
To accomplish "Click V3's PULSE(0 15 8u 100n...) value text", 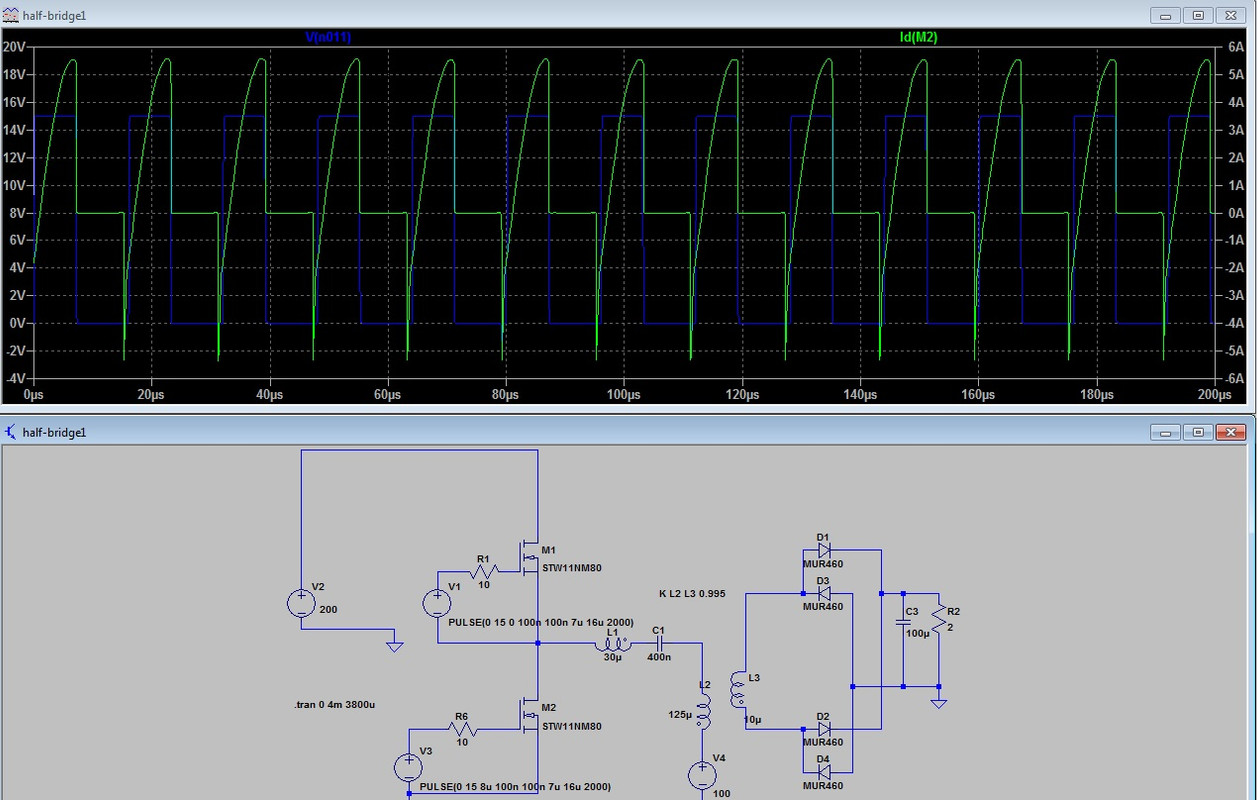I will click(515, 787).
